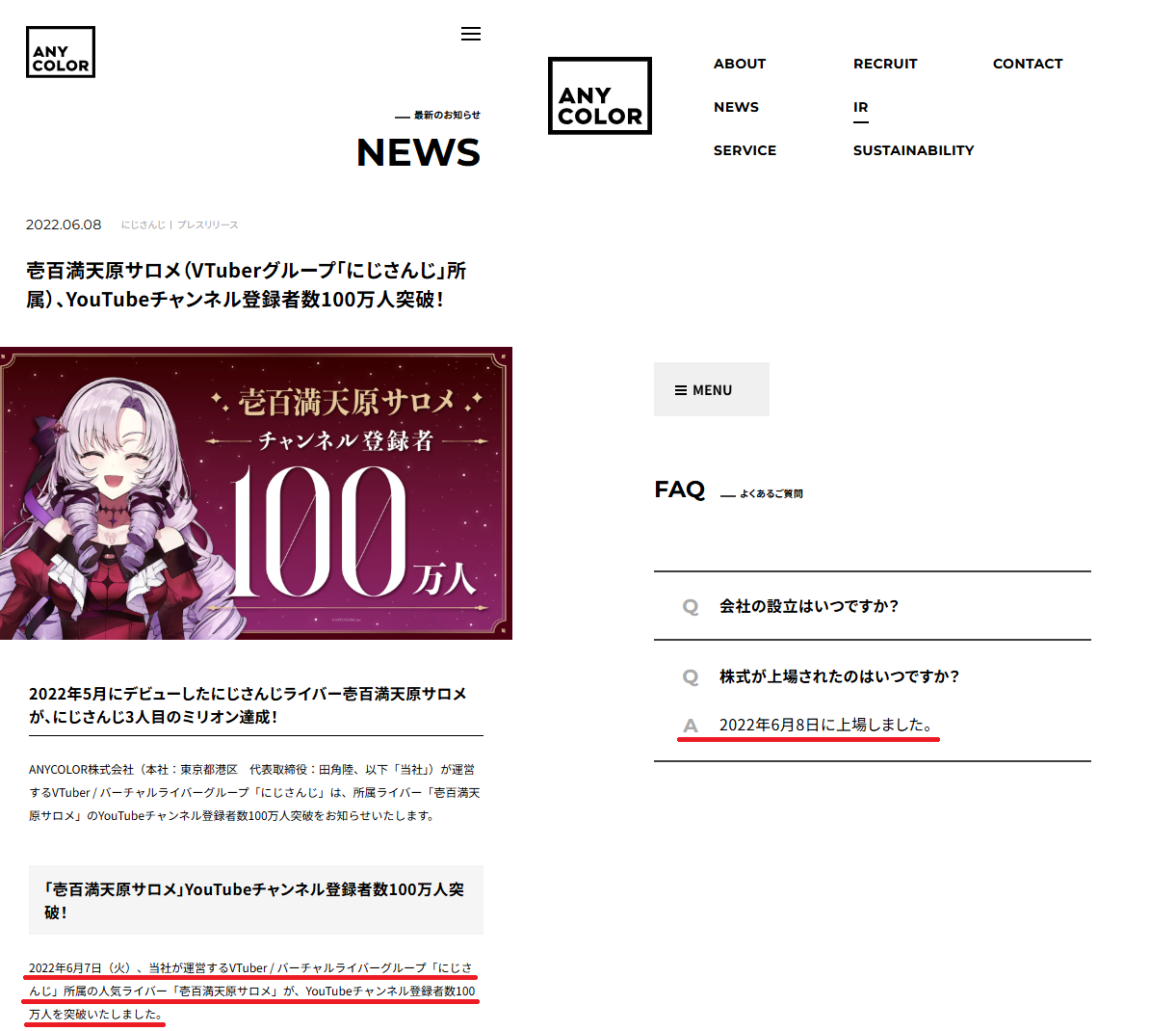1176x1031 pixels.
Task: Click the プレスリリース category tag
Action: (208, 225)
